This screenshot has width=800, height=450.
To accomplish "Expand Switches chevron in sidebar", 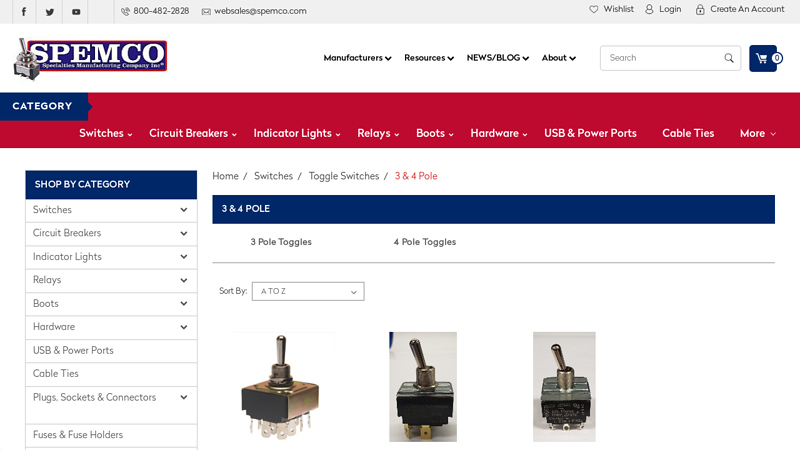I will [x=184, y=210].
